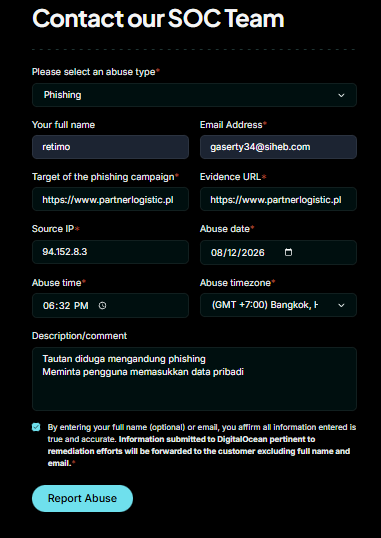
Task: Open the calendar picker icon in Abuse date
Action: pyautogui.click(x=289, y=252)
